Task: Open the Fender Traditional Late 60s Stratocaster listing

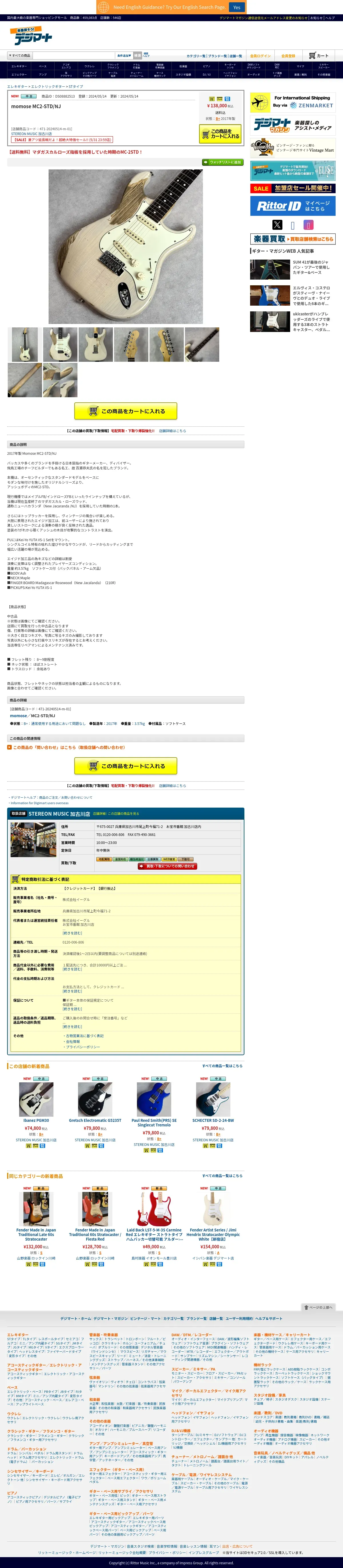Action: tap(36, 1234)
